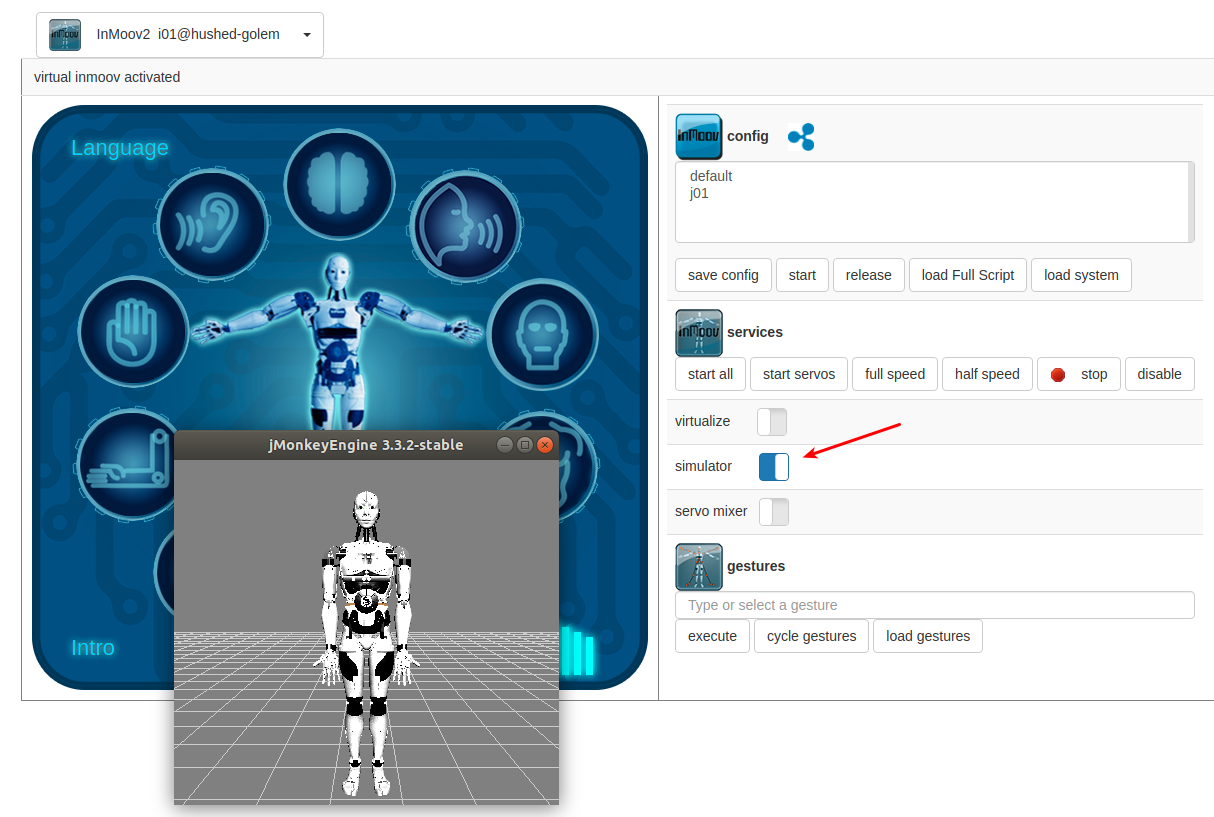
Task: Maximize the jMonkeyEngine window
Action: (525, 445)
